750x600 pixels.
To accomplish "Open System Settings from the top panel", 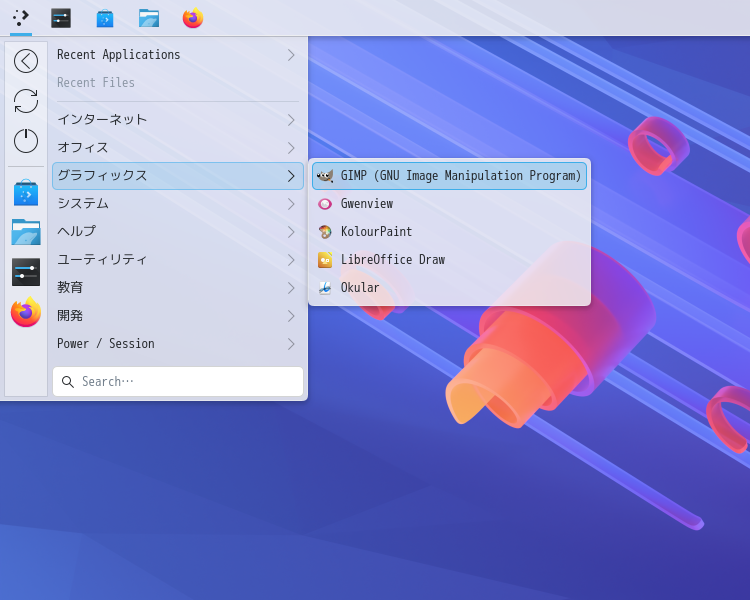I will [x=61, y=18].
